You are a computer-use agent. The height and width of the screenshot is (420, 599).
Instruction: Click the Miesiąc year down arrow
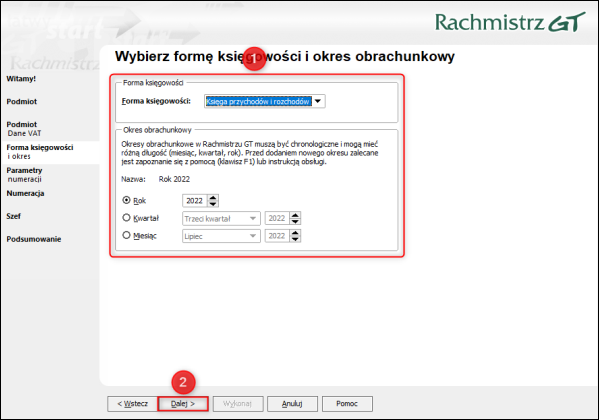coord(295,239)
